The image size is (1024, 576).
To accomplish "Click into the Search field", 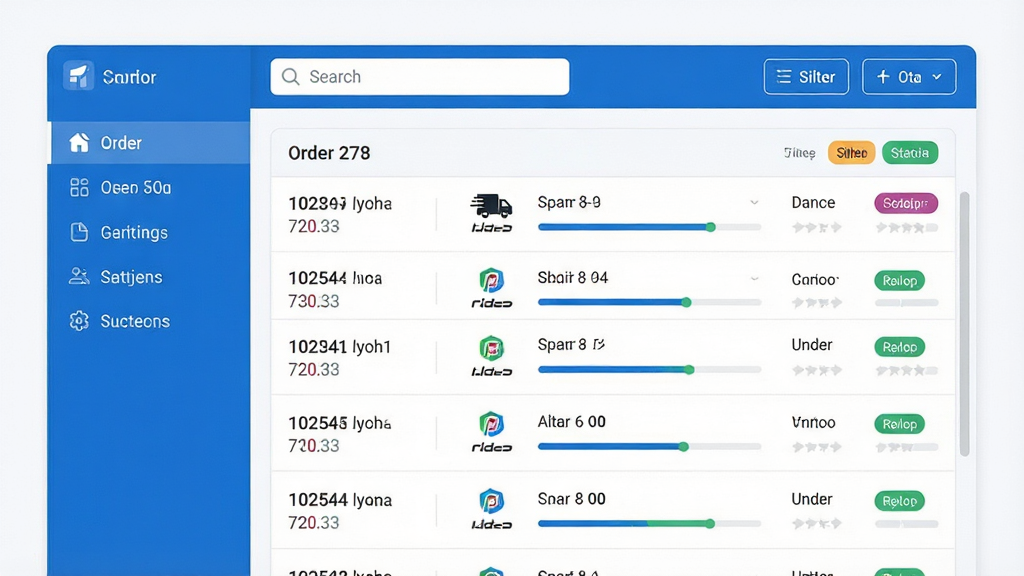I will click(x=420, y=77).
